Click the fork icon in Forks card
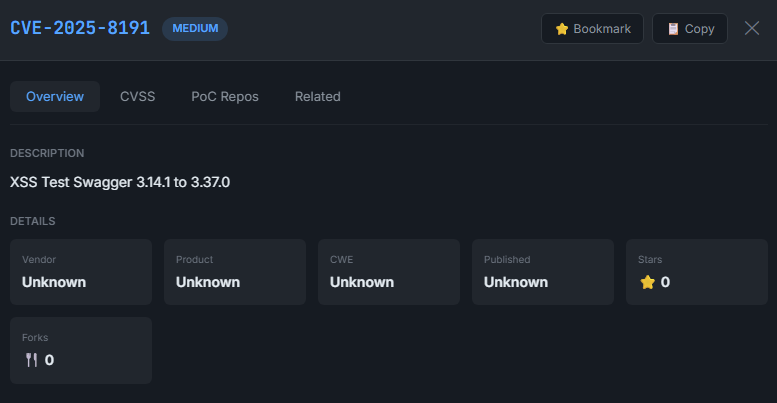 (x=32, y=360)
